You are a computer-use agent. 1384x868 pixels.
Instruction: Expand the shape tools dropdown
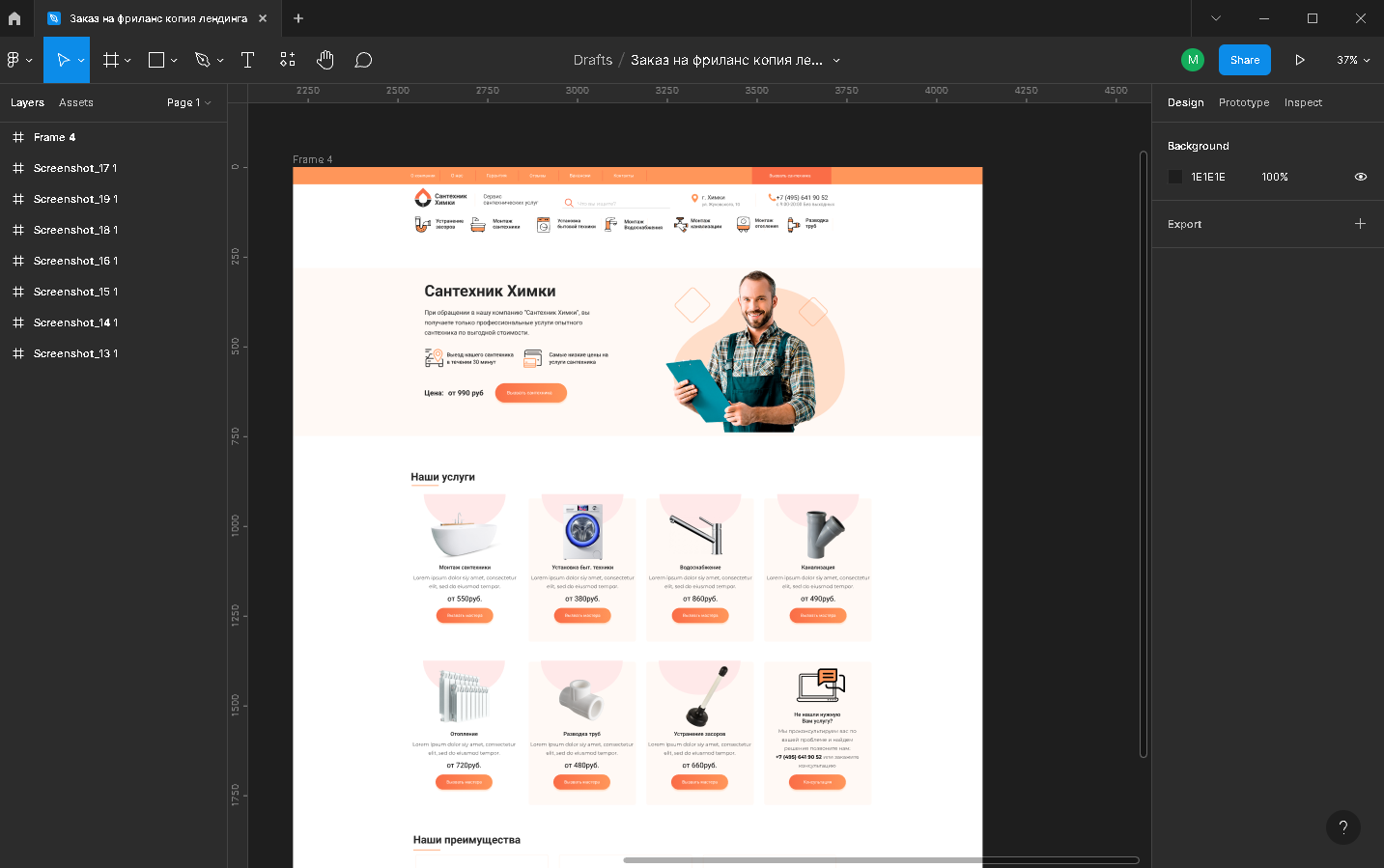pos(174,60)
